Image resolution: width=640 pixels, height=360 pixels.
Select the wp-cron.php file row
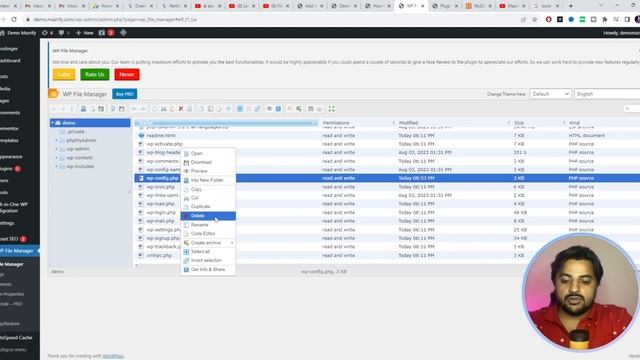(x=387, y=187)
